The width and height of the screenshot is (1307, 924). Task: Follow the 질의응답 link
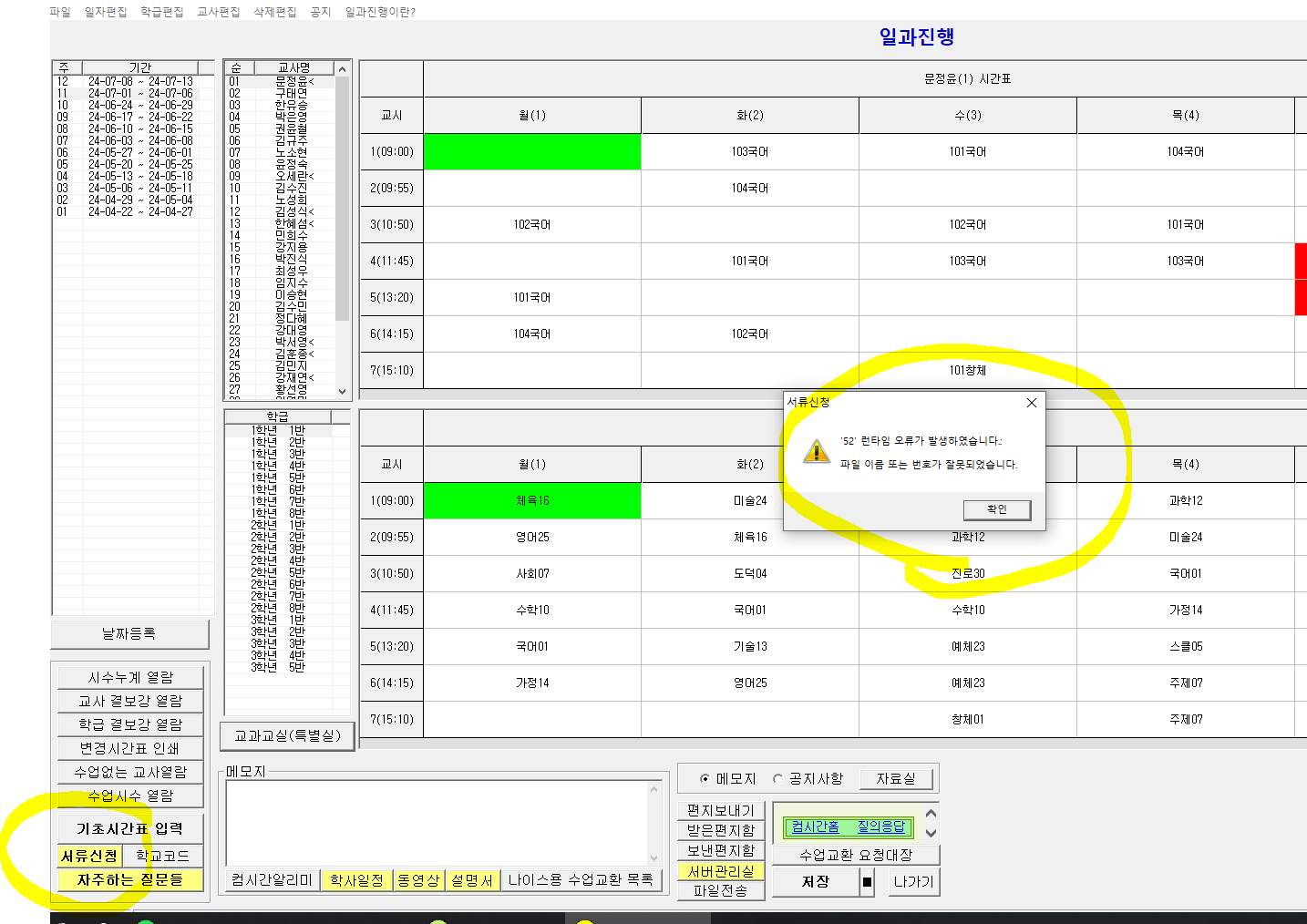pyautogui.click(x=881, y=826)
